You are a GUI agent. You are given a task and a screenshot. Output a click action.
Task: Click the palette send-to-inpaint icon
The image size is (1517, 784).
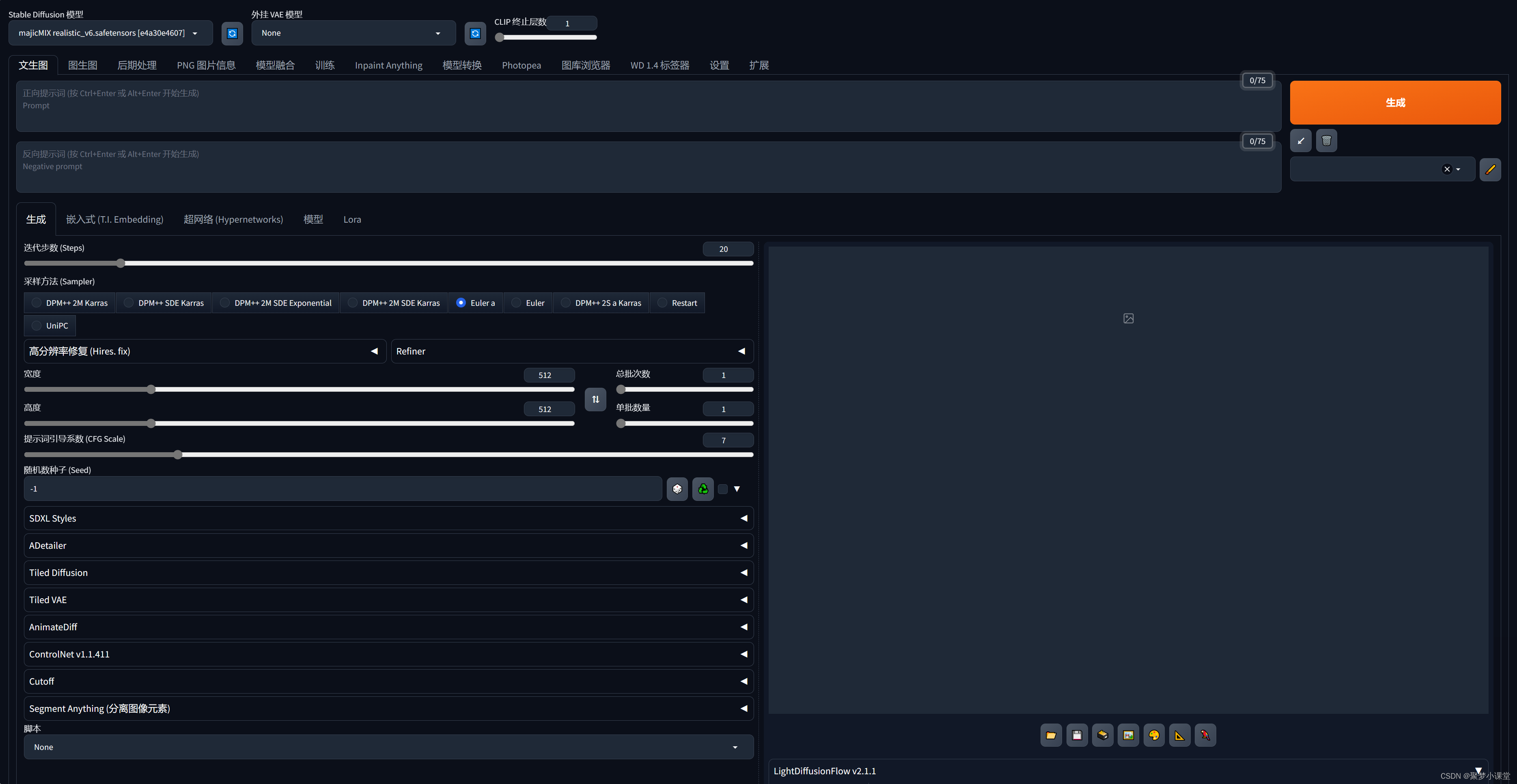tap(1154, 735)
